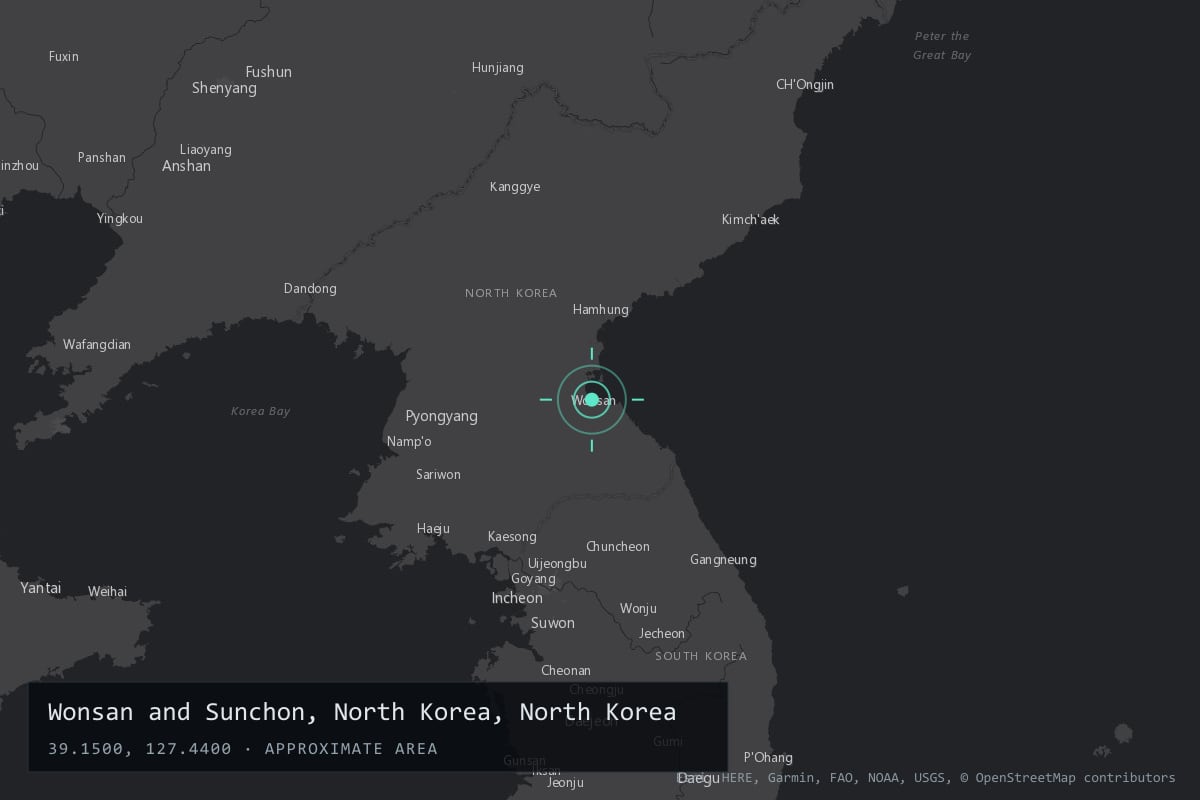Screen dimensions: 1200x800
Task: Select the Cheonan city label
Action: [x=566, y=671]
